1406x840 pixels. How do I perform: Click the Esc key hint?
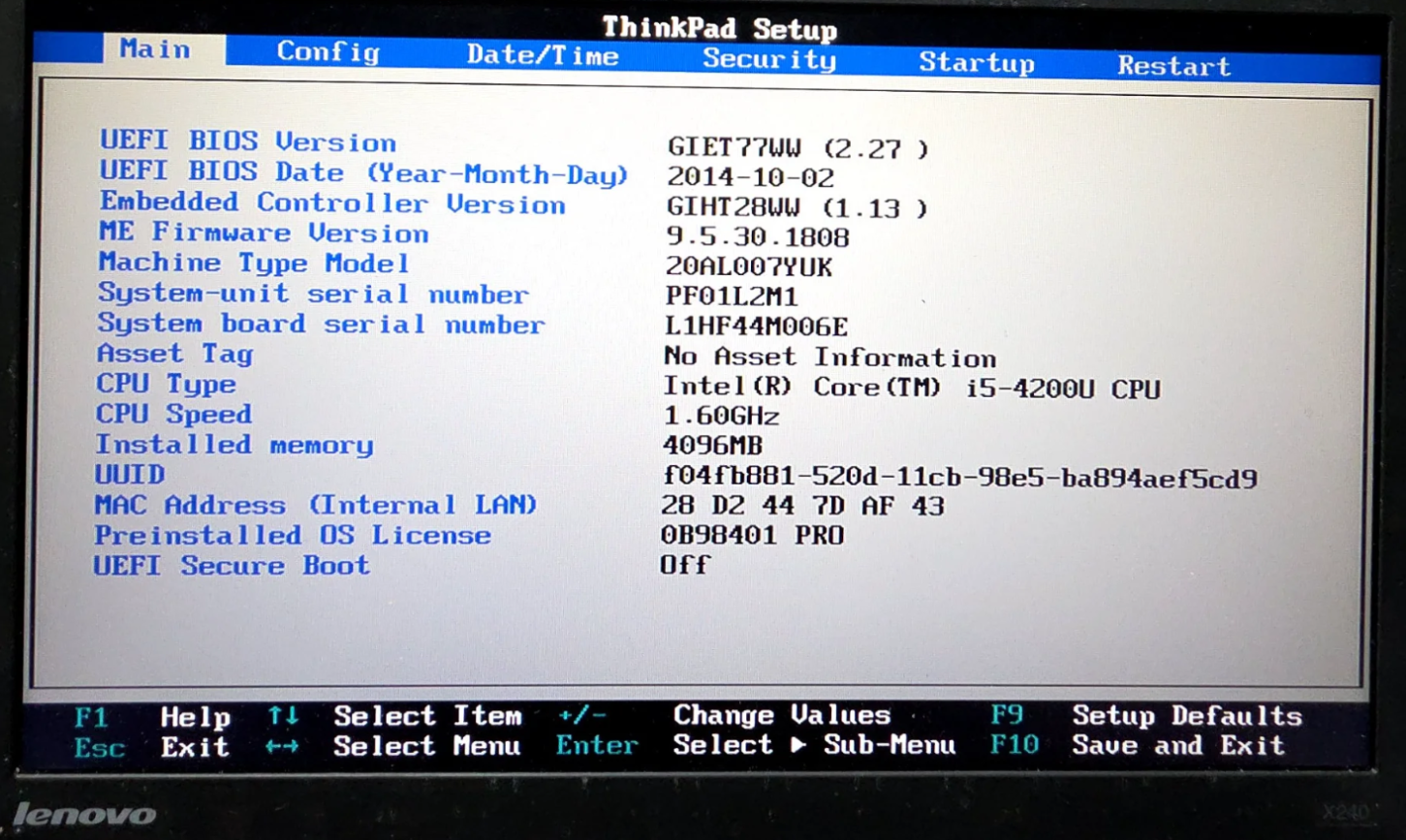tap(99, 748)
